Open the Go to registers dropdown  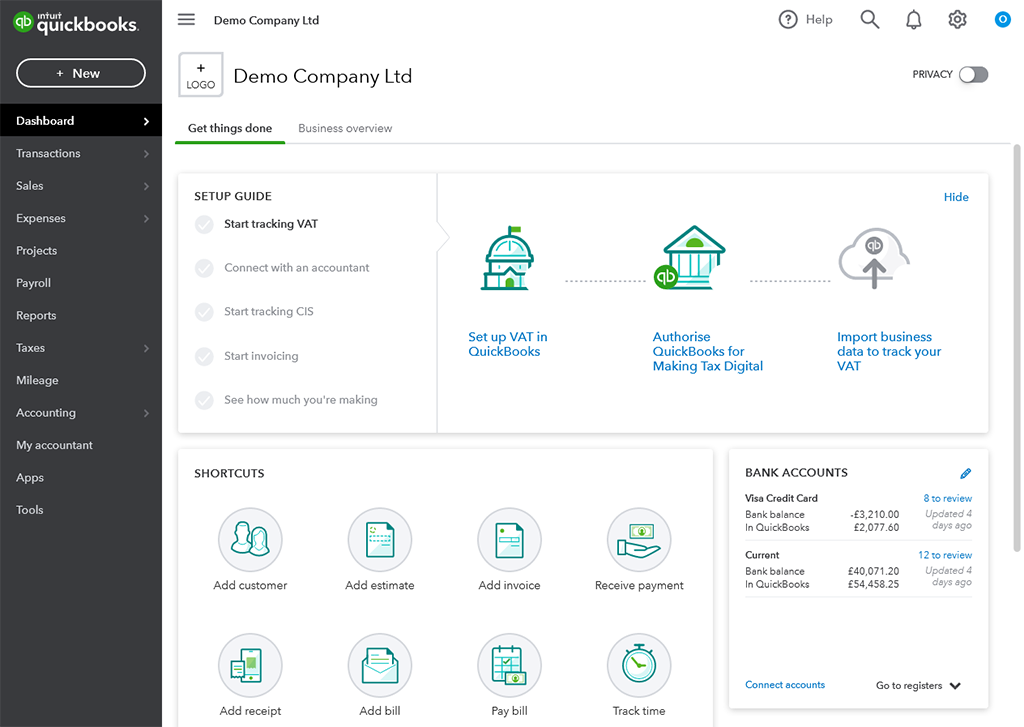click(918, 685)
